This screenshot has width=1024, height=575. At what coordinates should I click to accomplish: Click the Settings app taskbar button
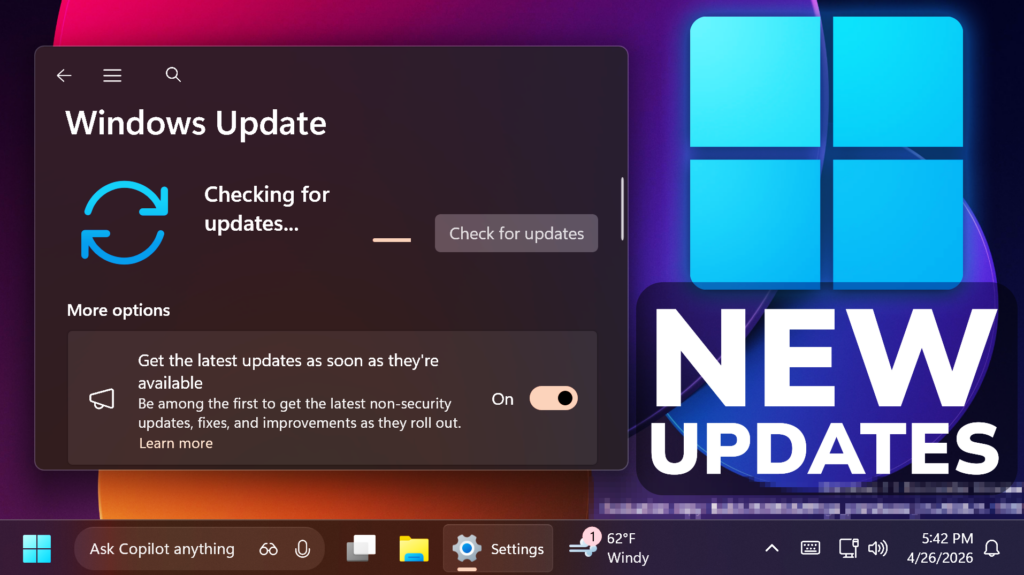[x=498, y=548]
